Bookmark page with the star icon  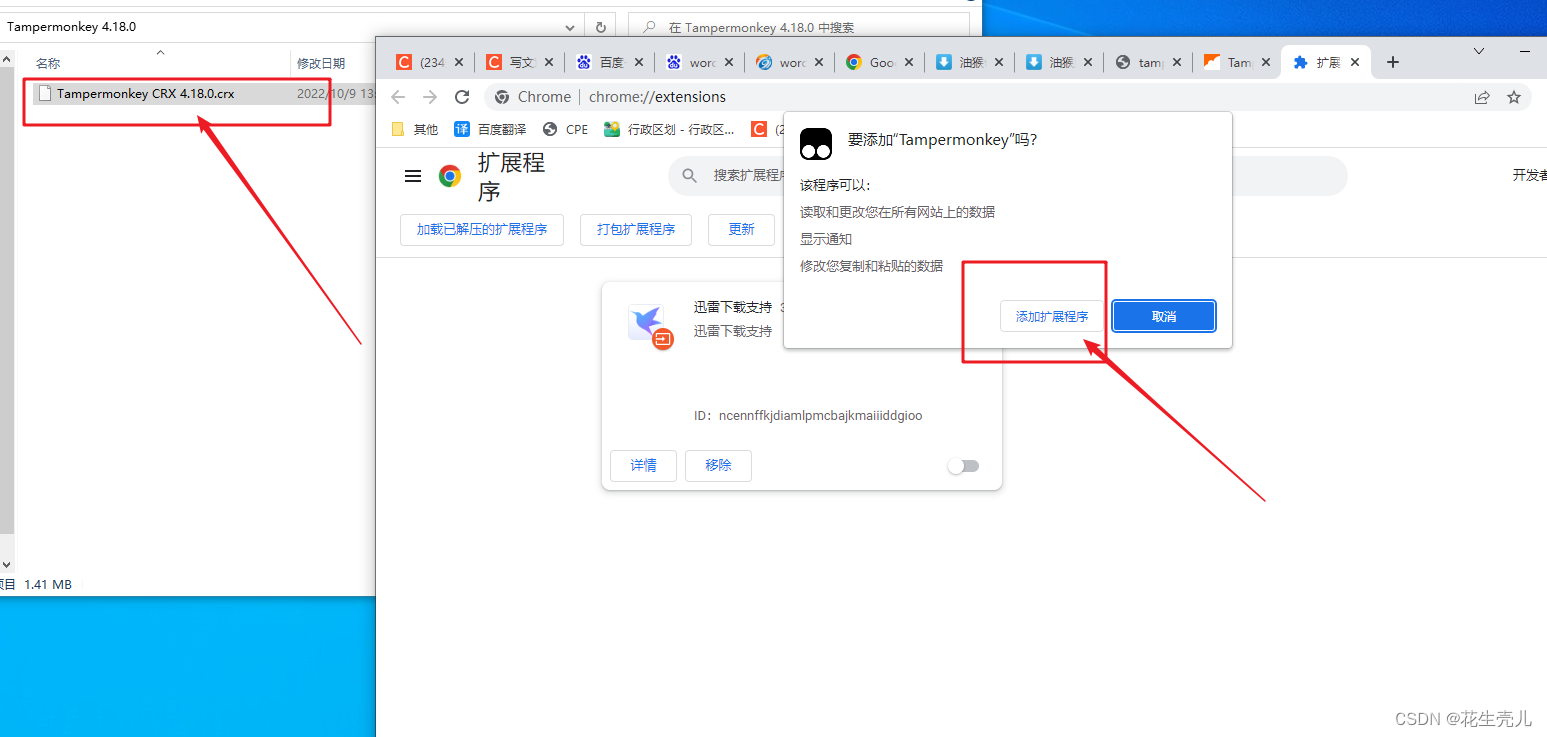[1514, 97]
